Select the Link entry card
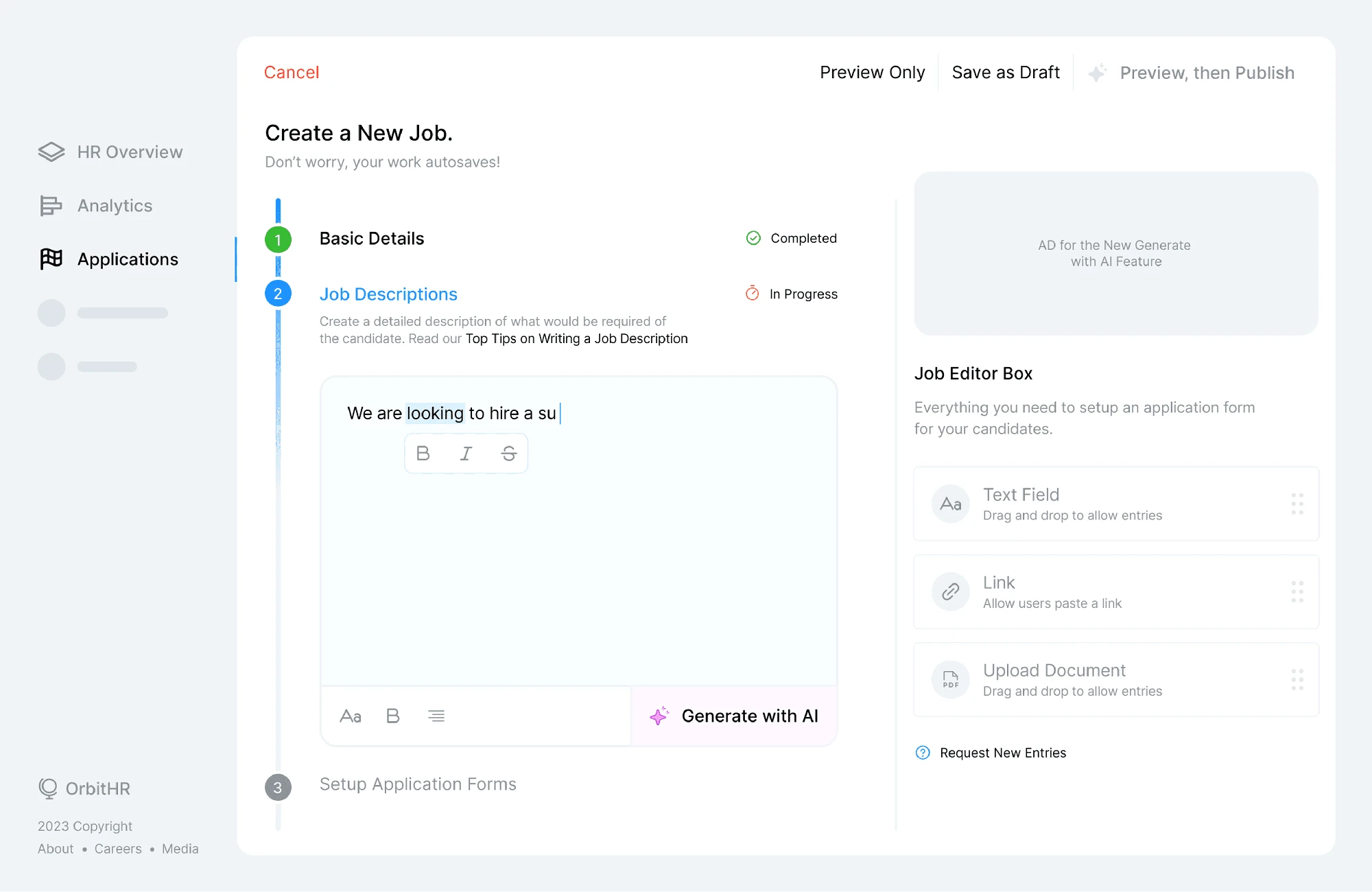Viewport: 1372px width, 892px height. [x=1116, y=591]
